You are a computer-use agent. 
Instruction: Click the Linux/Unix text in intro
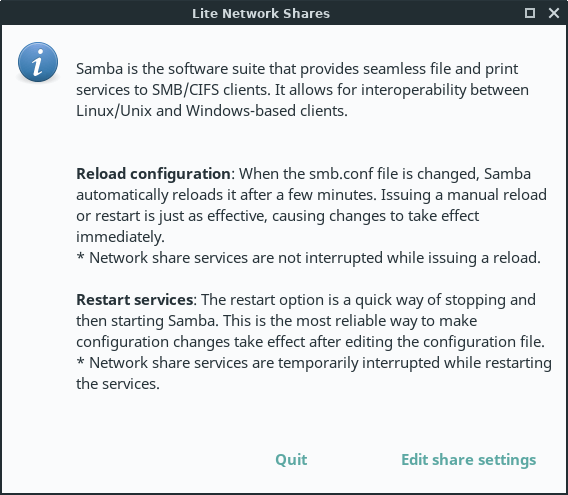114,111
